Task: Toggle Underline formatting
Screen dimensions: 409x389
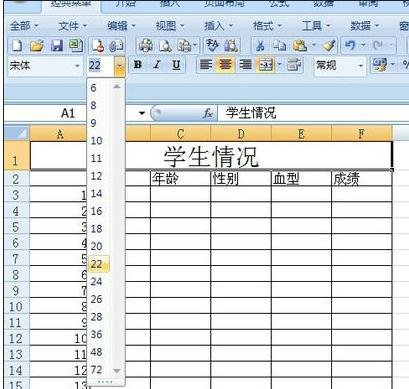Action: point(176,65)
